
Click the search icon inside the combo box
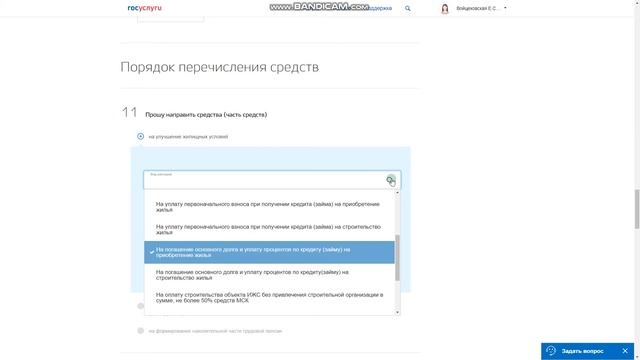(x=390, y=179)
